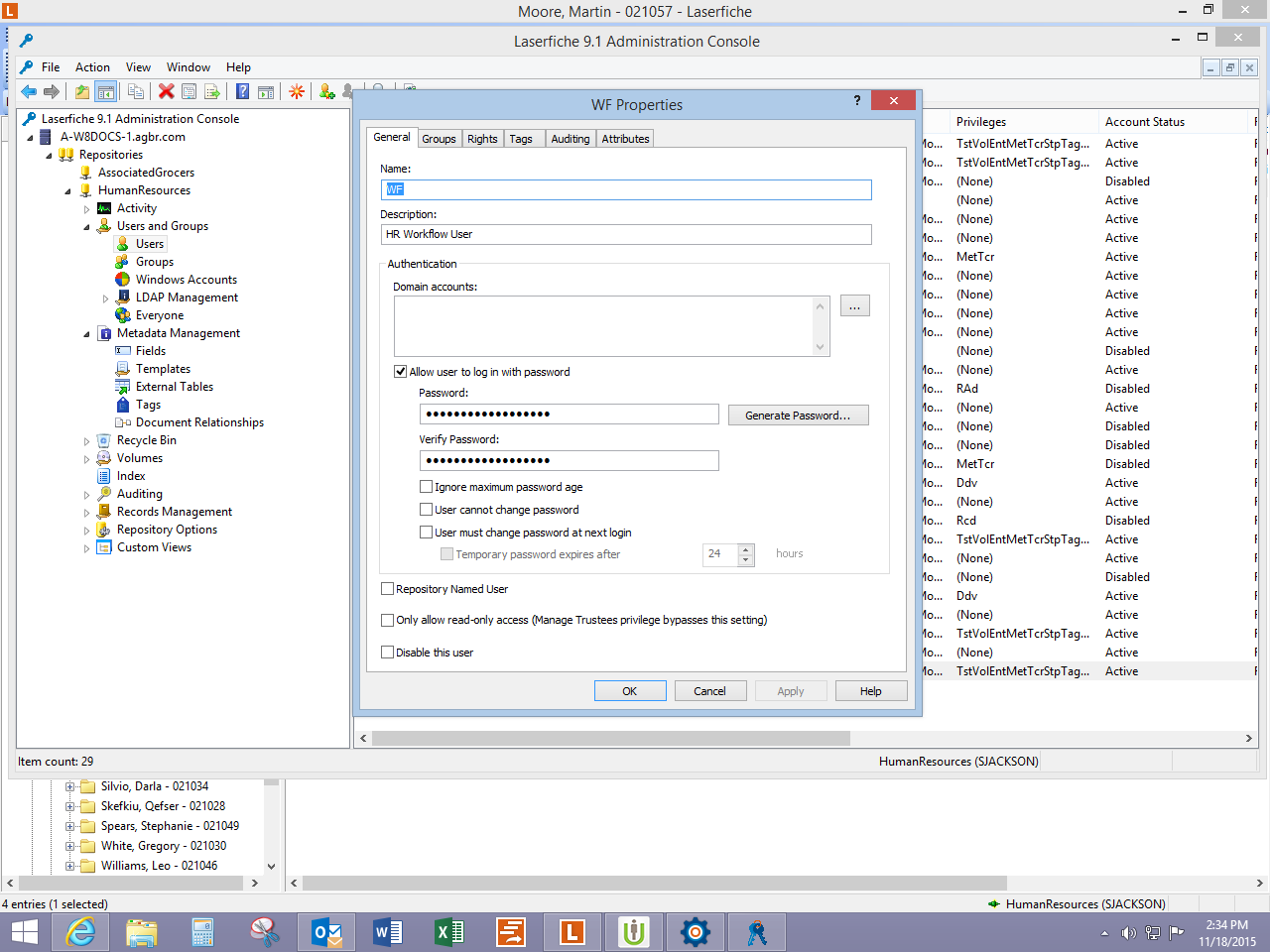Click the copy toolbar icon

(136, 91)
